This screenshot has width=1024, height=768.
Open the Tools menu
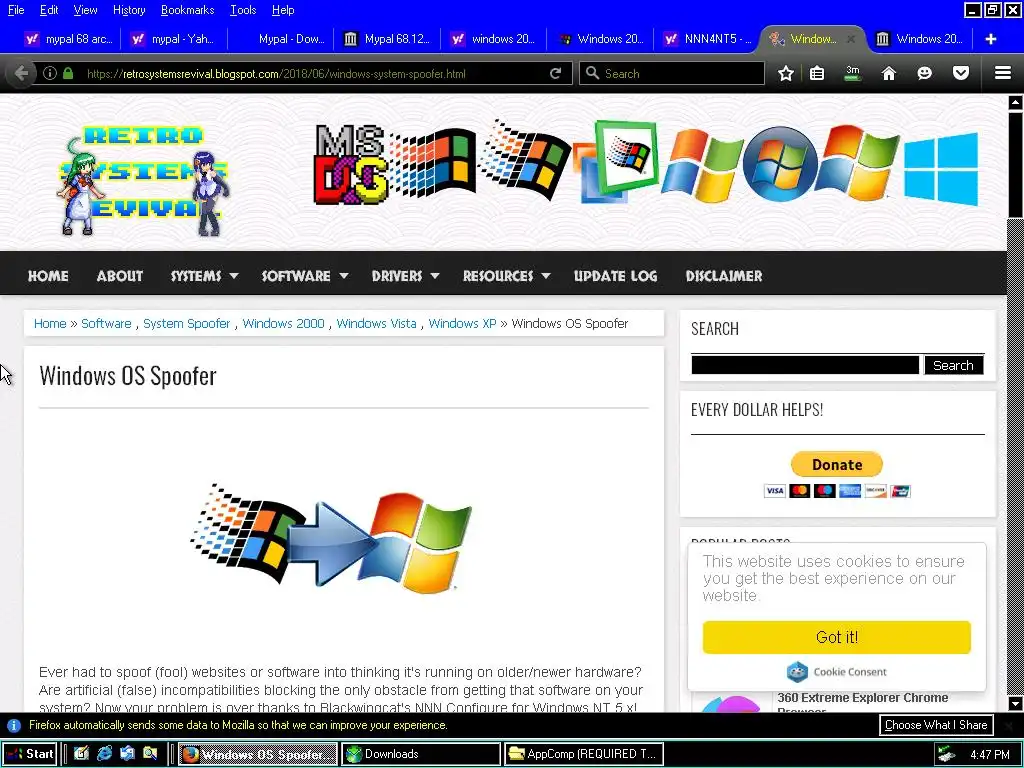[243, 10]
